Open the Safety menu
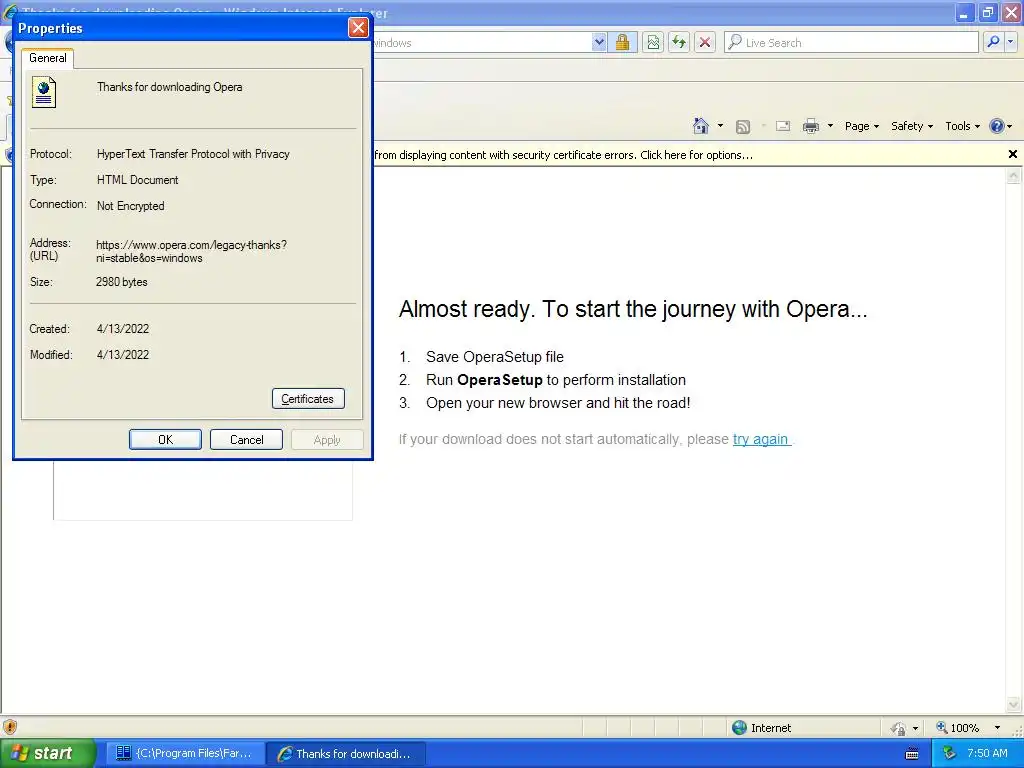 (x=912, y=126)
